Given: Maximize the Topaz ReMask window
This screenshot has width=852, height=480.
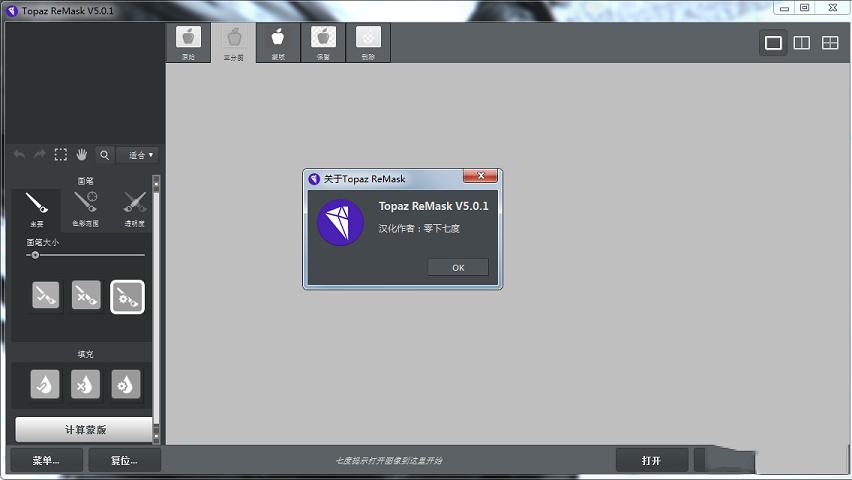Looking at the screenshot, I should [805, 8].
